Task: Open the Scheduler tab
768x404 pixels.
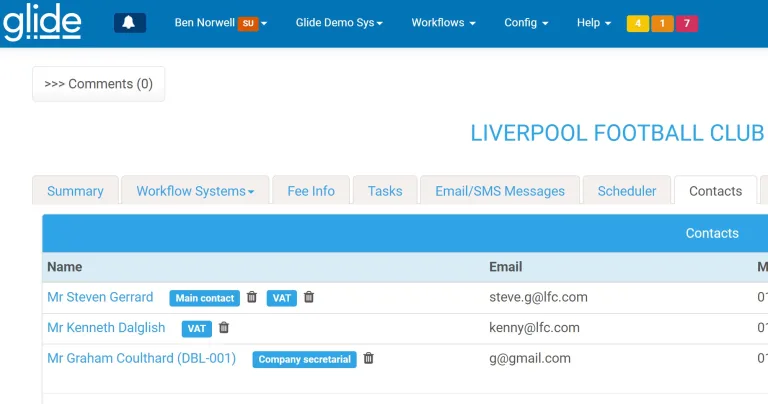Action: point(626,190)
